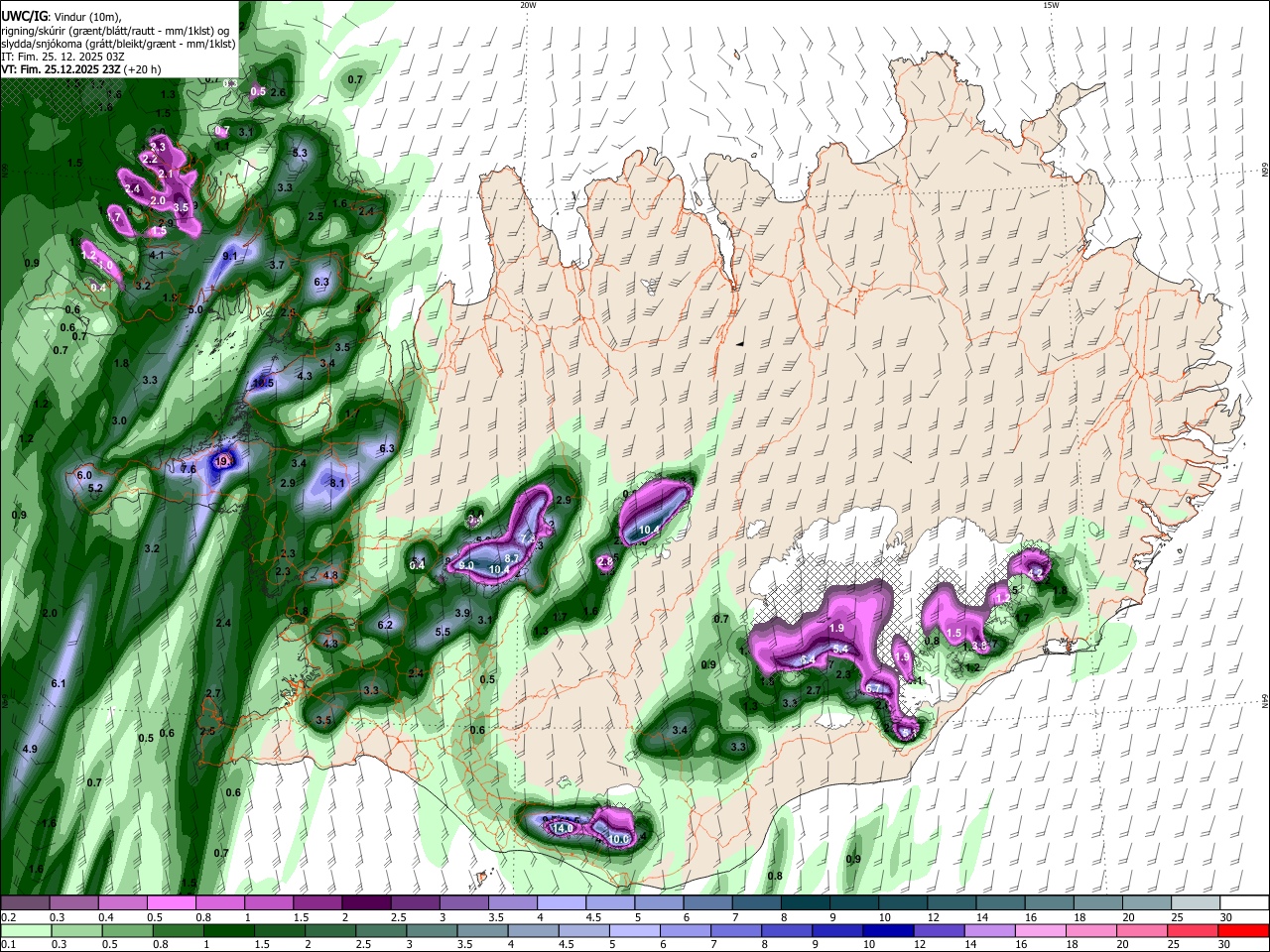
Task: Select the light pink 16 rain scale swatch
Action: tap(1040, 930)
